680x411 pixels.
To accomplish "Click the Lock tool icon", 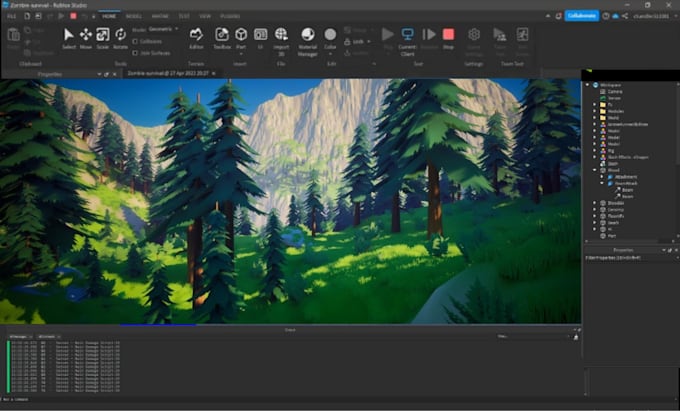I will click(347, 42).
